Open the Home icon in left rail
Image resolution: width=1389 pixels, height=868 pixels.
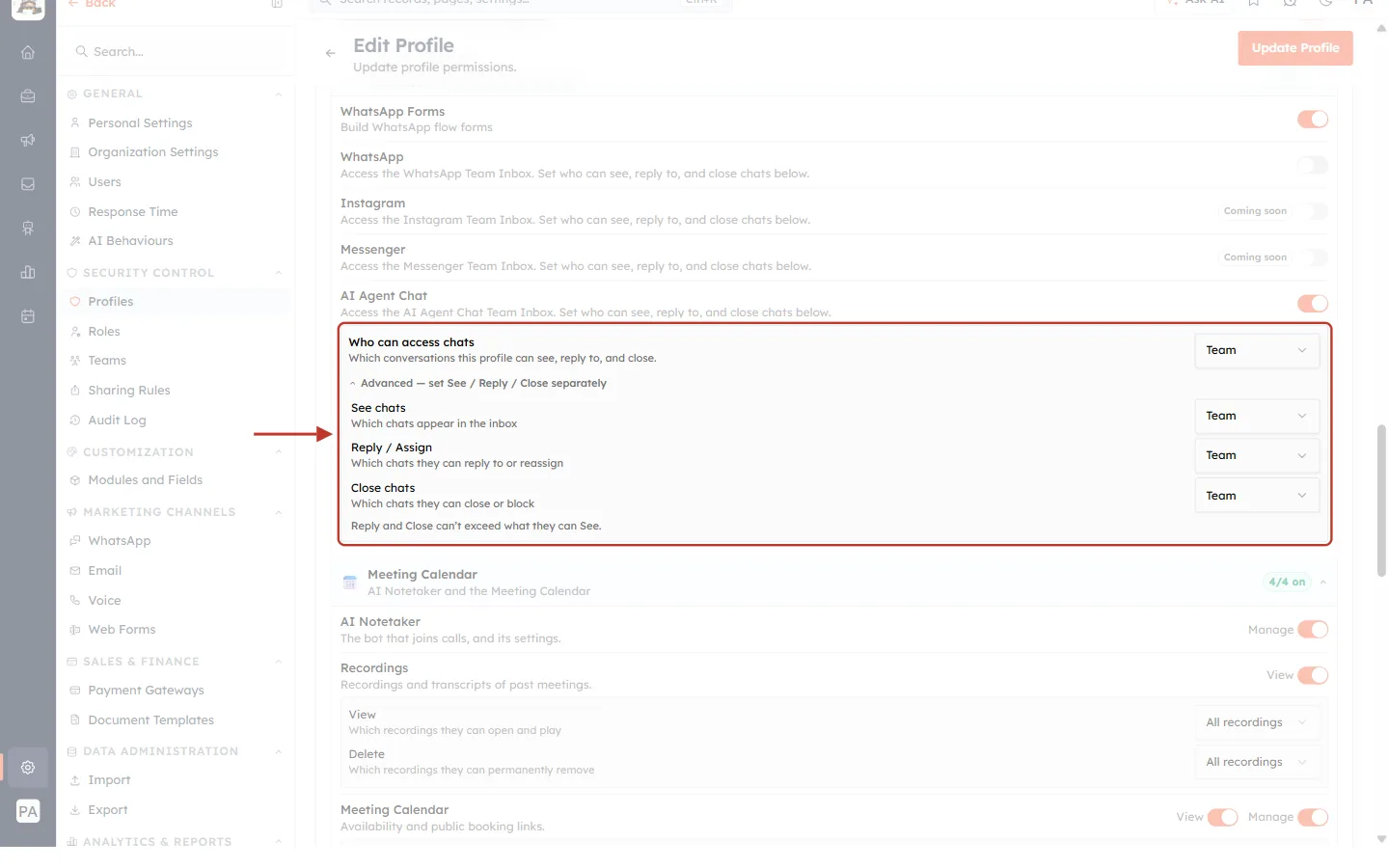point(28,52)
